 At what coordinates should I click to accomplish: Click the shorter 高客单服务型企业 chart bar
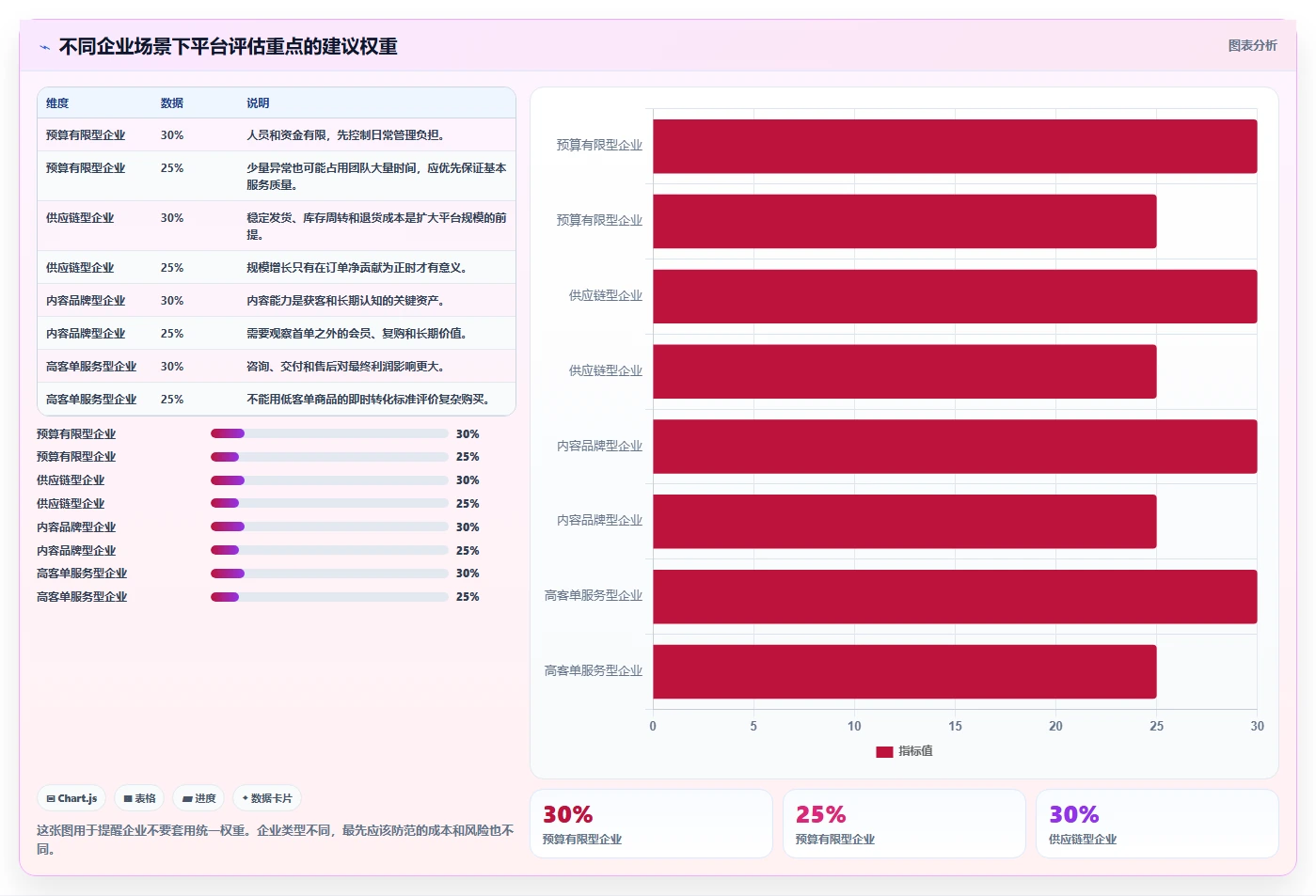tap(904, 671)
